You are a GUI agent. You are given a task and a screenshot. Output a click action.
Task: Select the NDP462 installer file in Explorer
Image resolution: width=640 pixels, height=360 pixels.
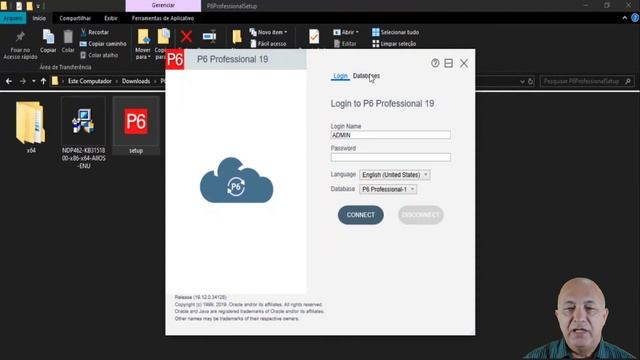point(83,133)
